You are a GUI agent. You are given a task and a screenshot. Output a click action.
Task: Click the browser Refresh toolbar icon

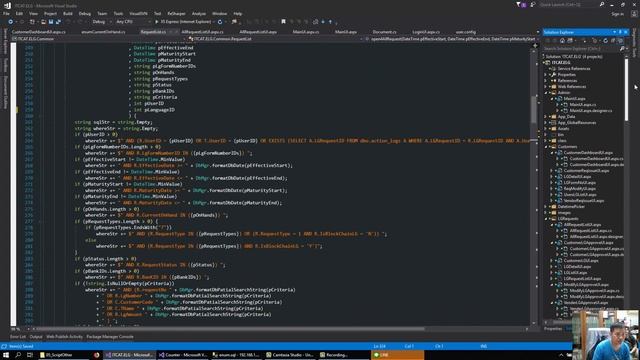pos(220,22)
